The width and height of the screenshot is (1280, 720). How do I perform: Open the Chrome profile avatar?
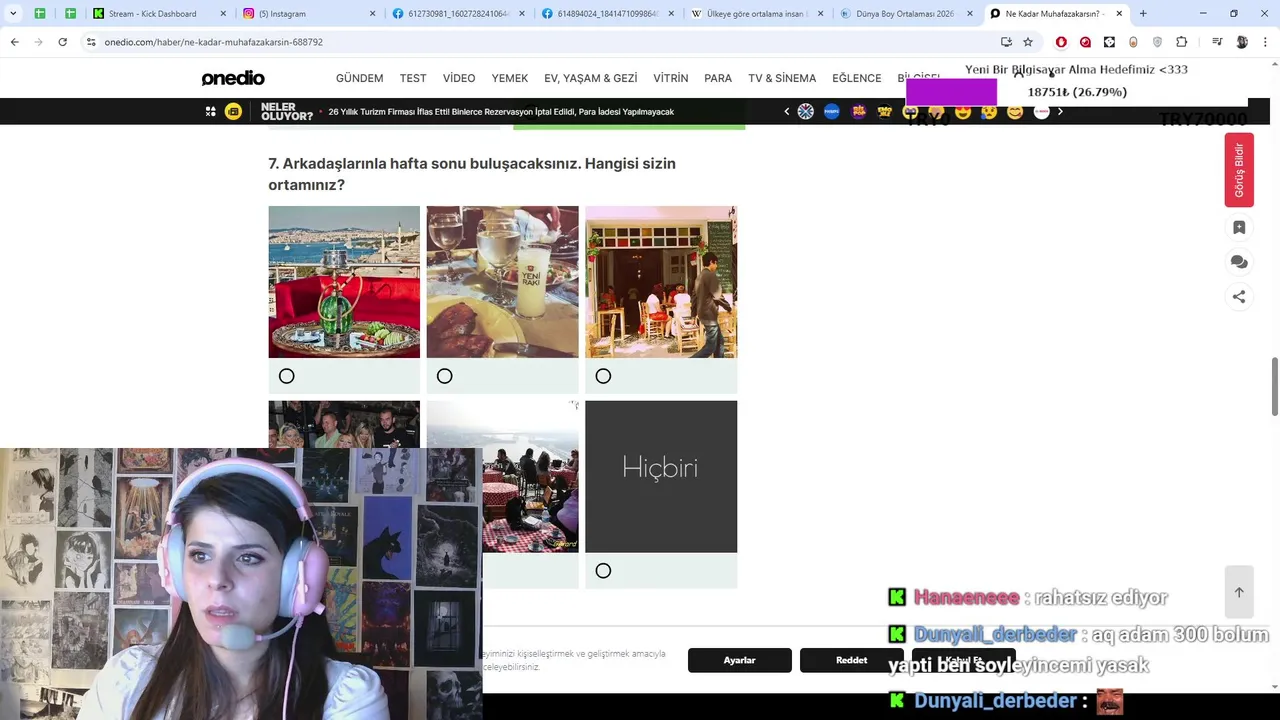pos(1242,42)
